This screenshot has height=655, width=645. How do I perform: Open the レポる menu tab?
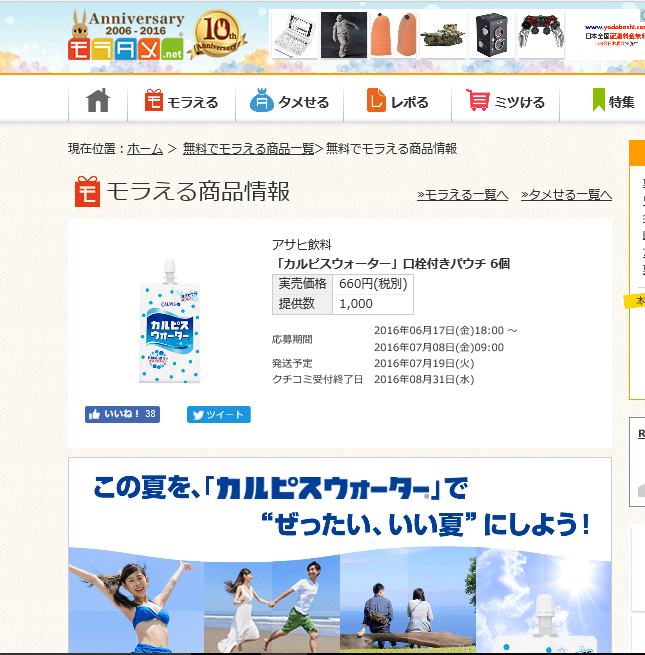click(x=397, y=101)
